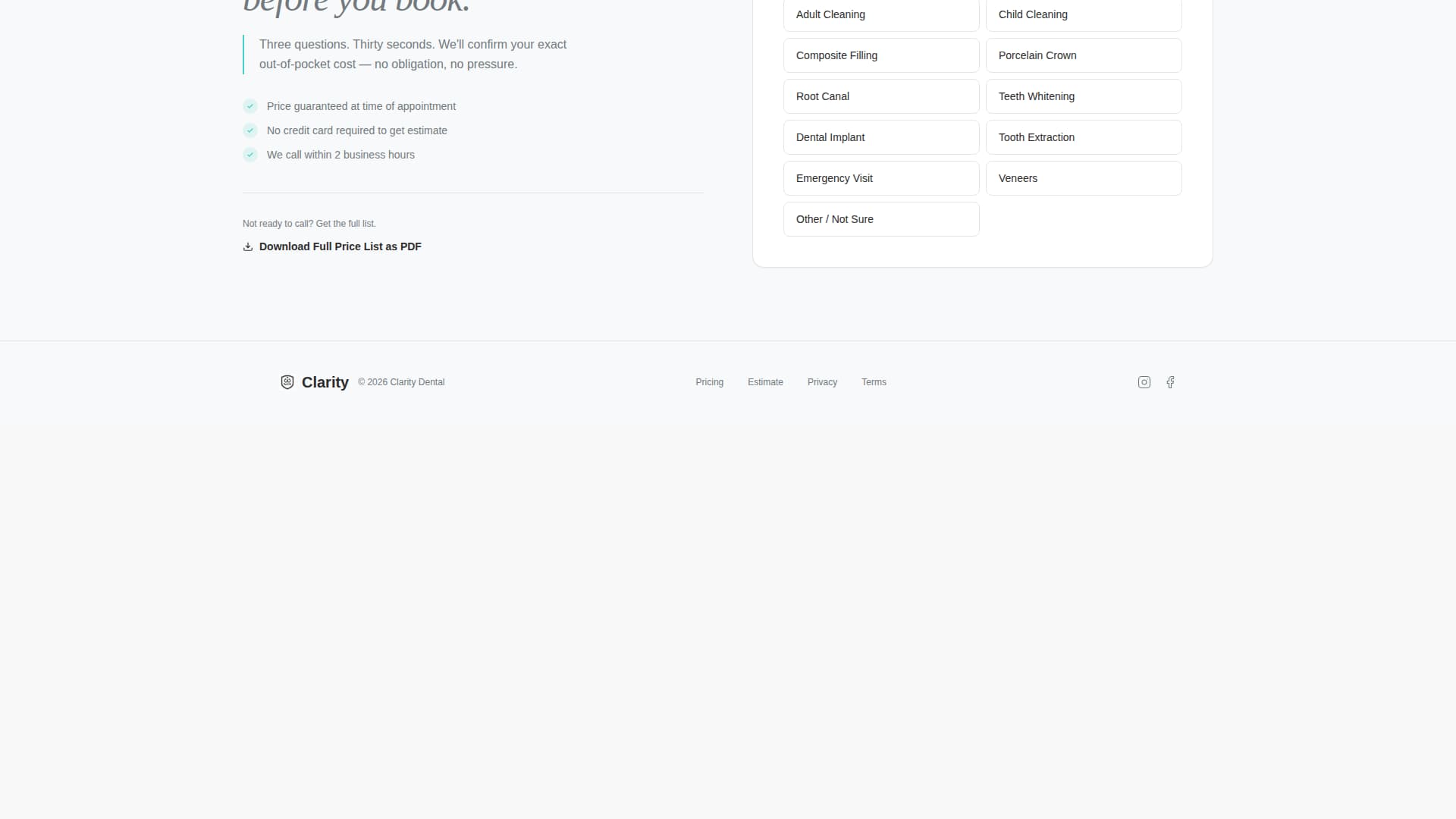Choose the Emergency Visit option
Viewport: 1456px width, 819px height.
(881, 178)
